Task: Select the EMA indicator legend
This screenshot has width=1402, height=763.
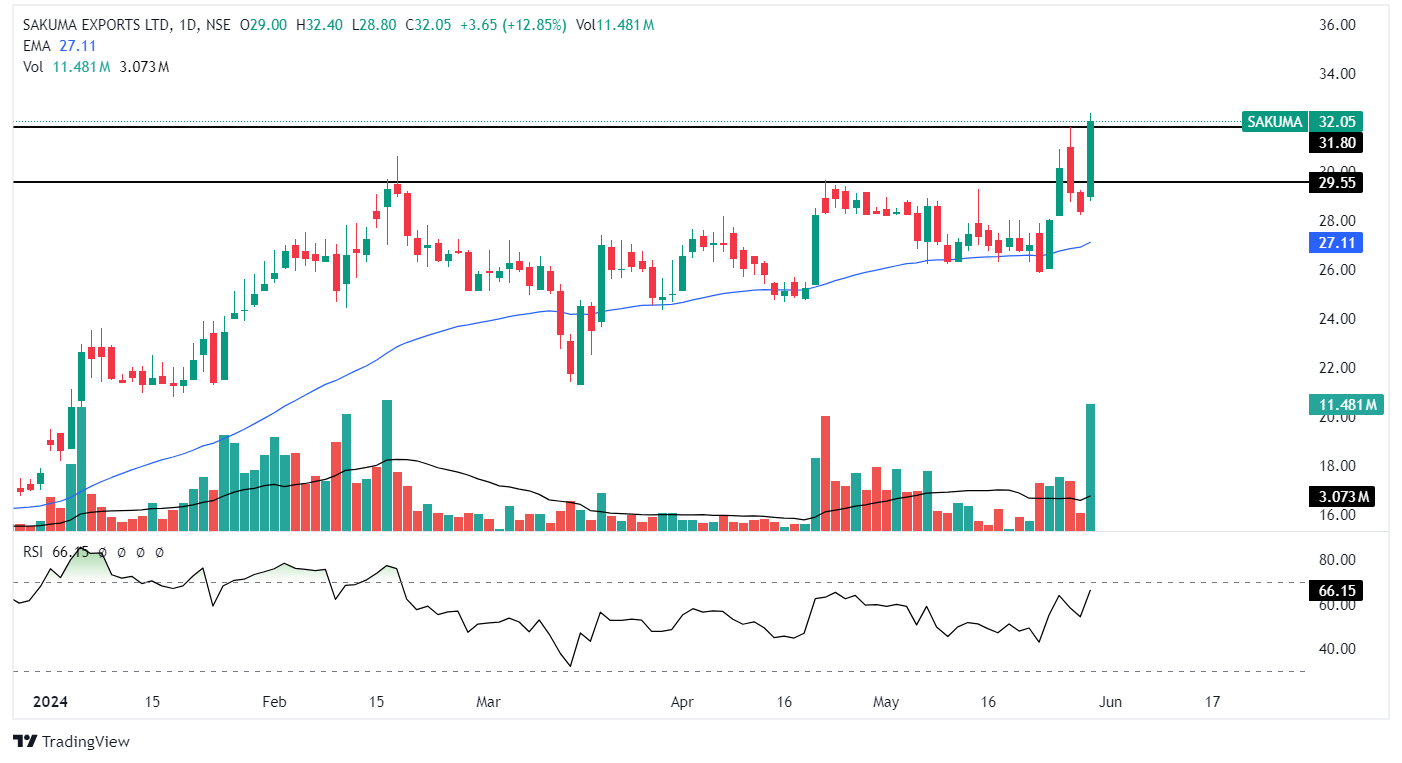Action: (36, 45)
